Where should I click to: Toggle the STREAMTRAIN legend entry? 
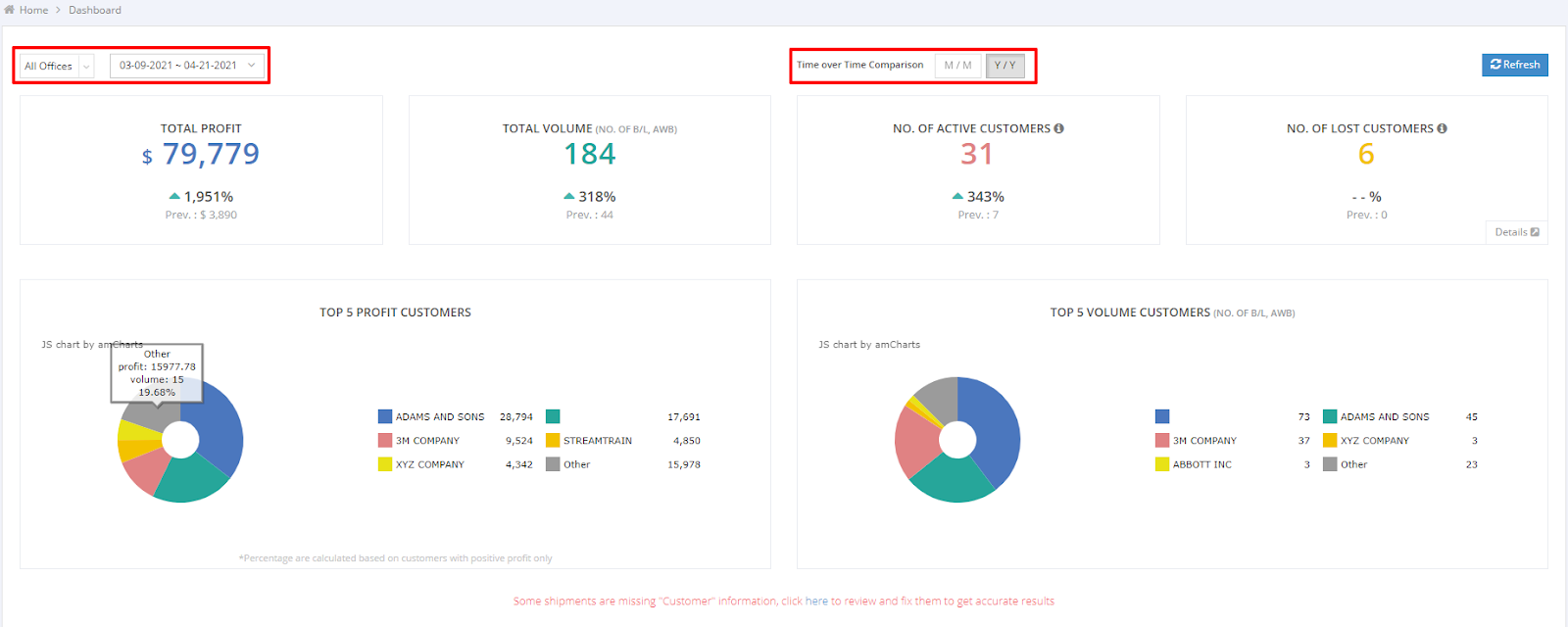[597, 441]
